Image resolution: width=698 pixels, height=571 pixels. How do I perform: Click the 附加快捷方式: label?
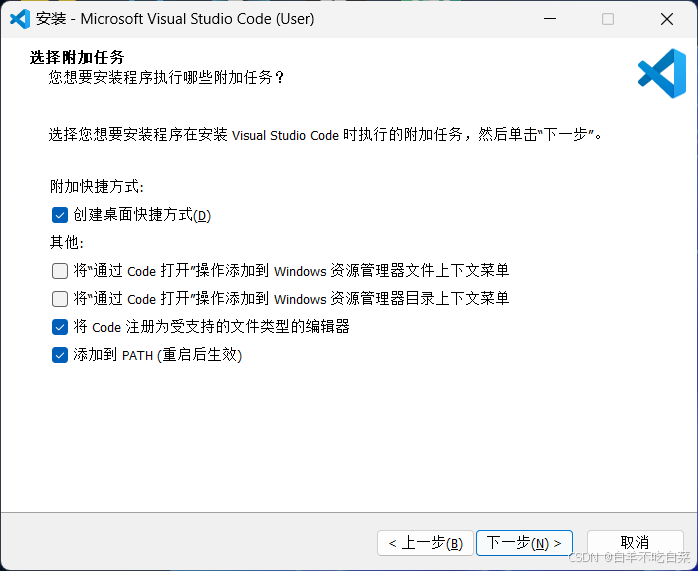pos(97,186)
